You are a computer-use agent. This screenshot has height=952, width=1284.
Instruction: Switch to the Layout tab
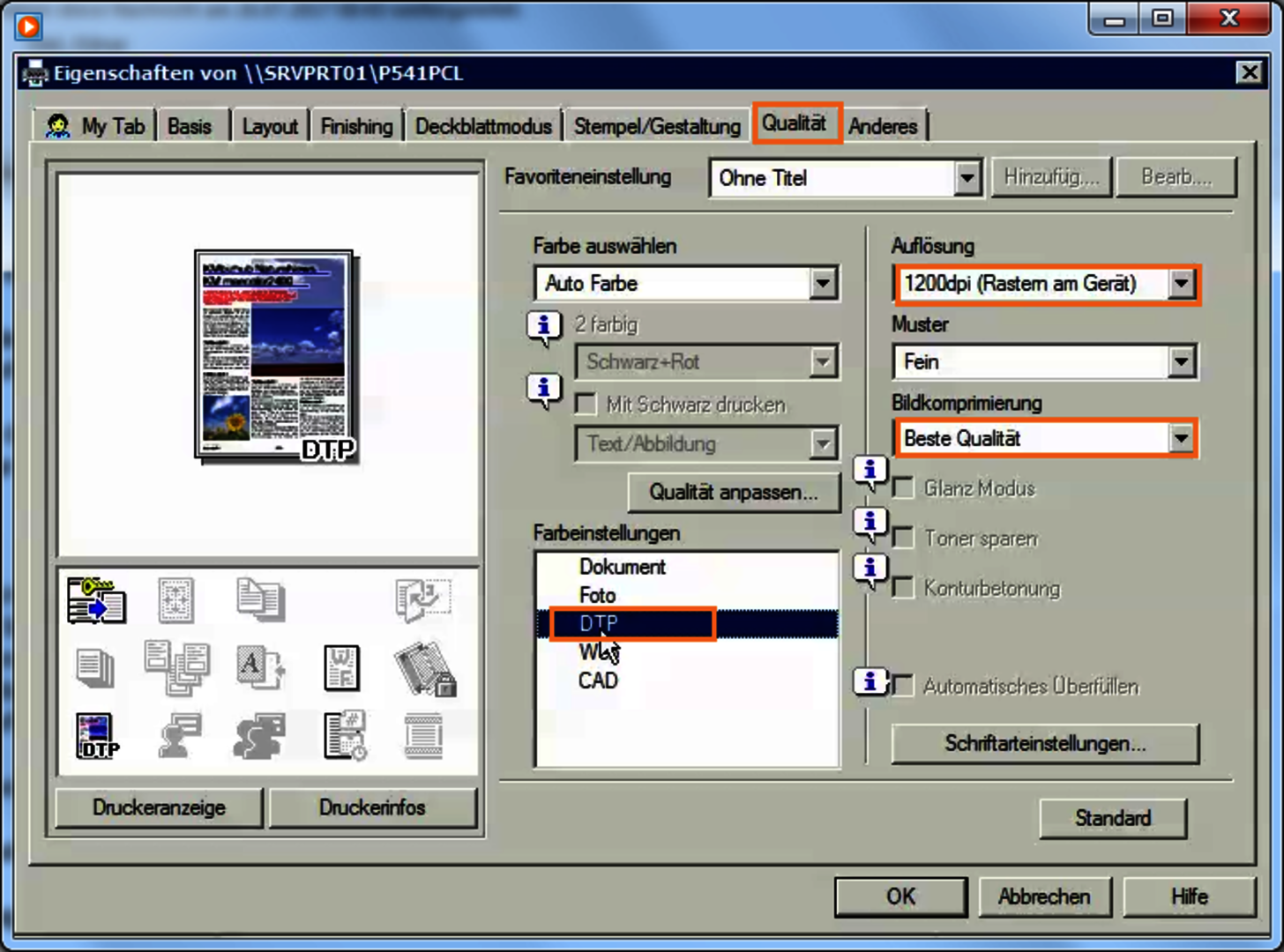point(270,126)
